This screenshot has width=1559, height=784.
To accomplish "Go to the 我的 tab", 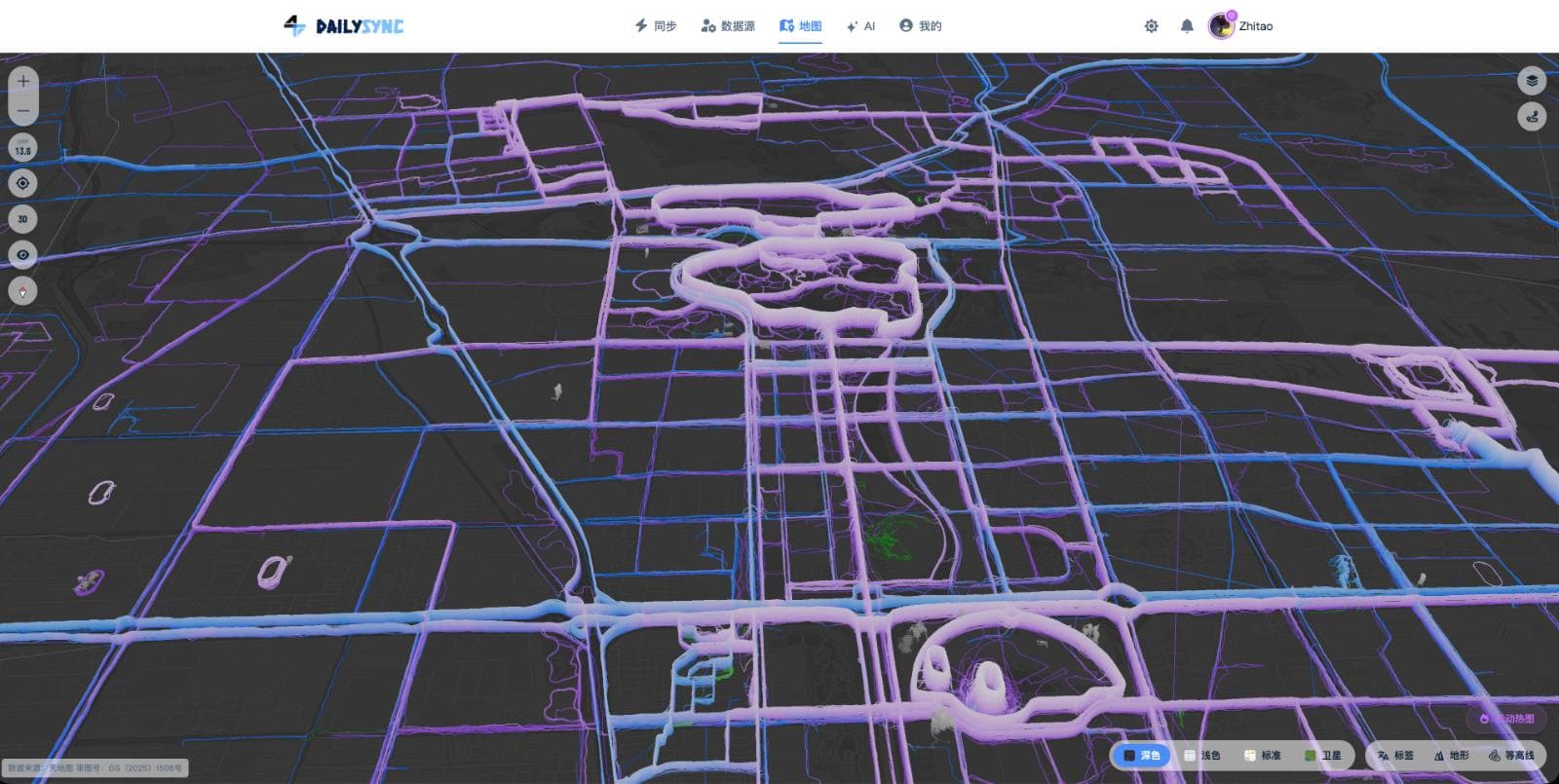I will [921, 26].
